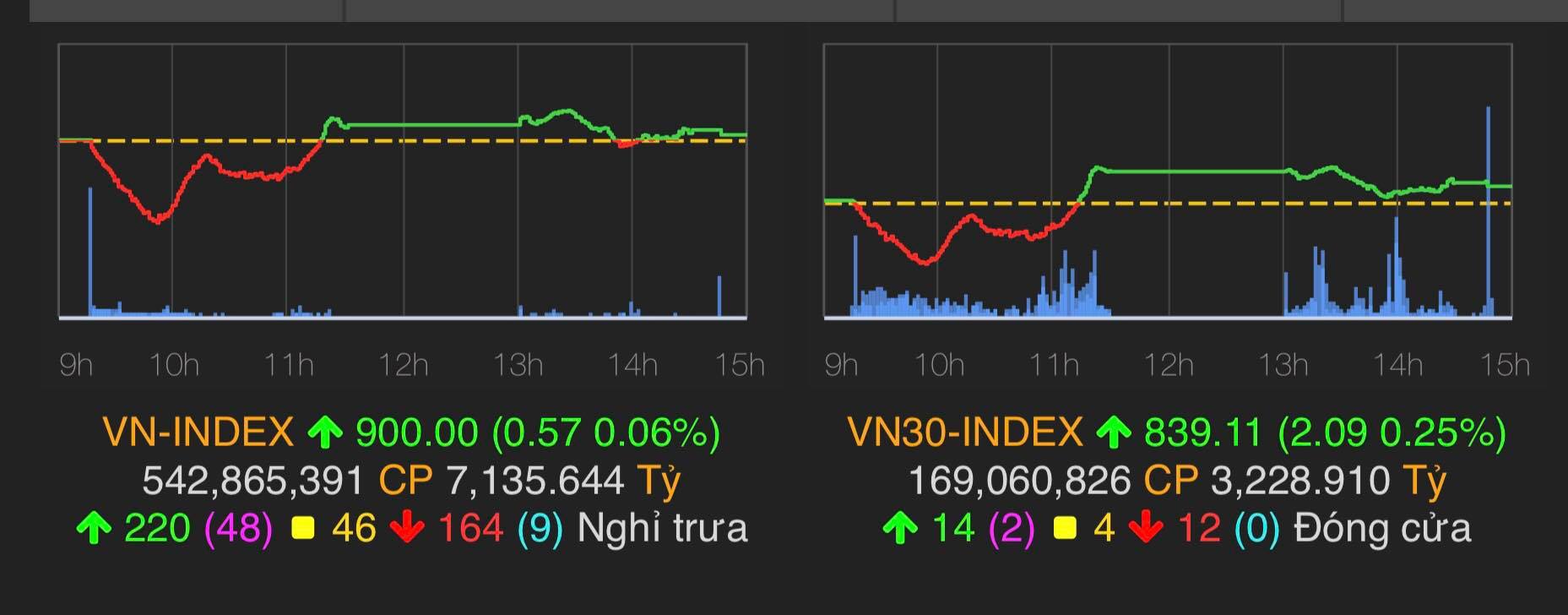Viewport: 1568px width, 615px height.
Task: Click the VN30-INDEX intraday chart
Action: click(1168, 181)
